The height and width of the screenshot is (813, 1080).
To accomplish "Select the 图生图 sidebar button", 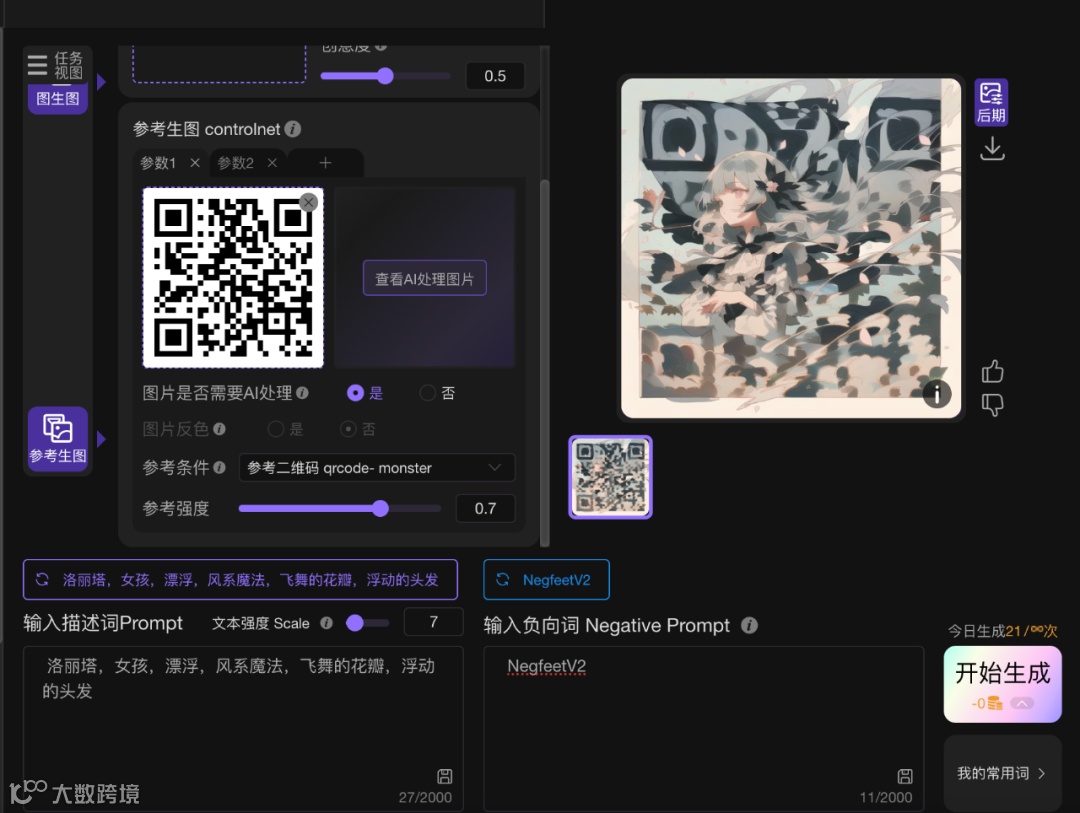I will pos(58,99).
